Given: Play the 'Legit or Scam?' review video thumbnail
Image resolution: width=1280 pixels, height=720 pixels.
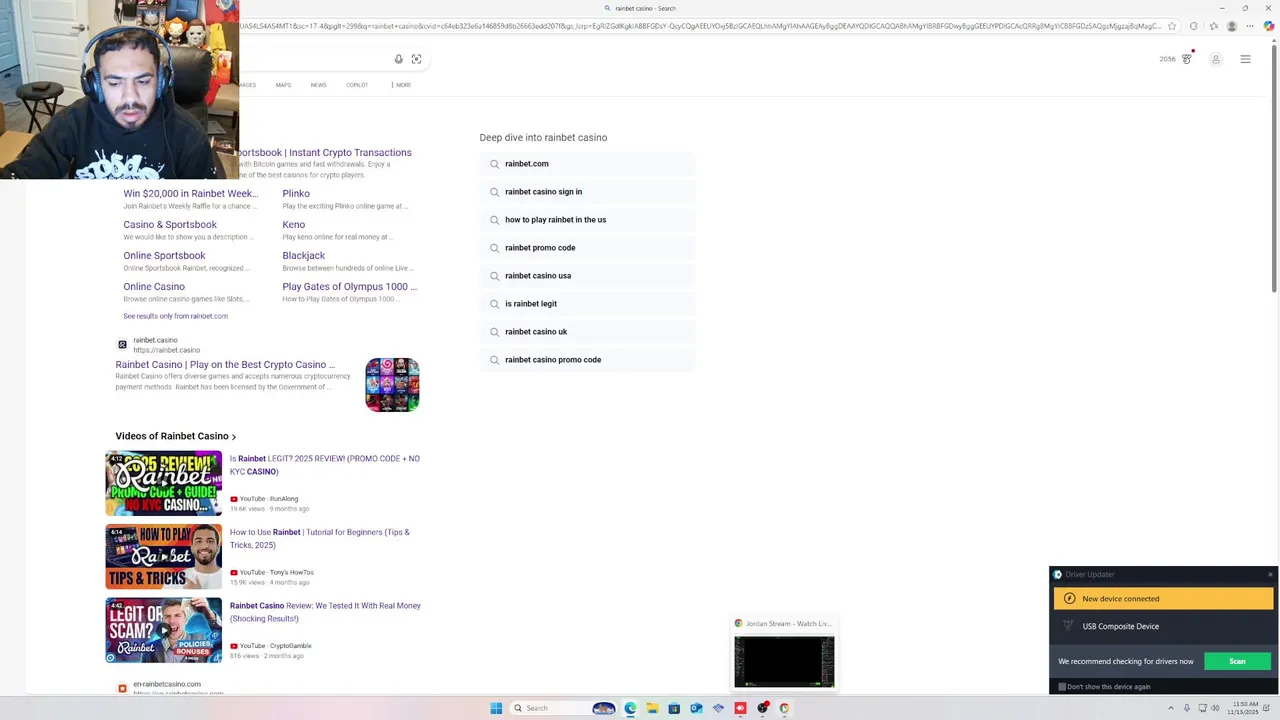Looking at the screenshot, I should 164,630.
